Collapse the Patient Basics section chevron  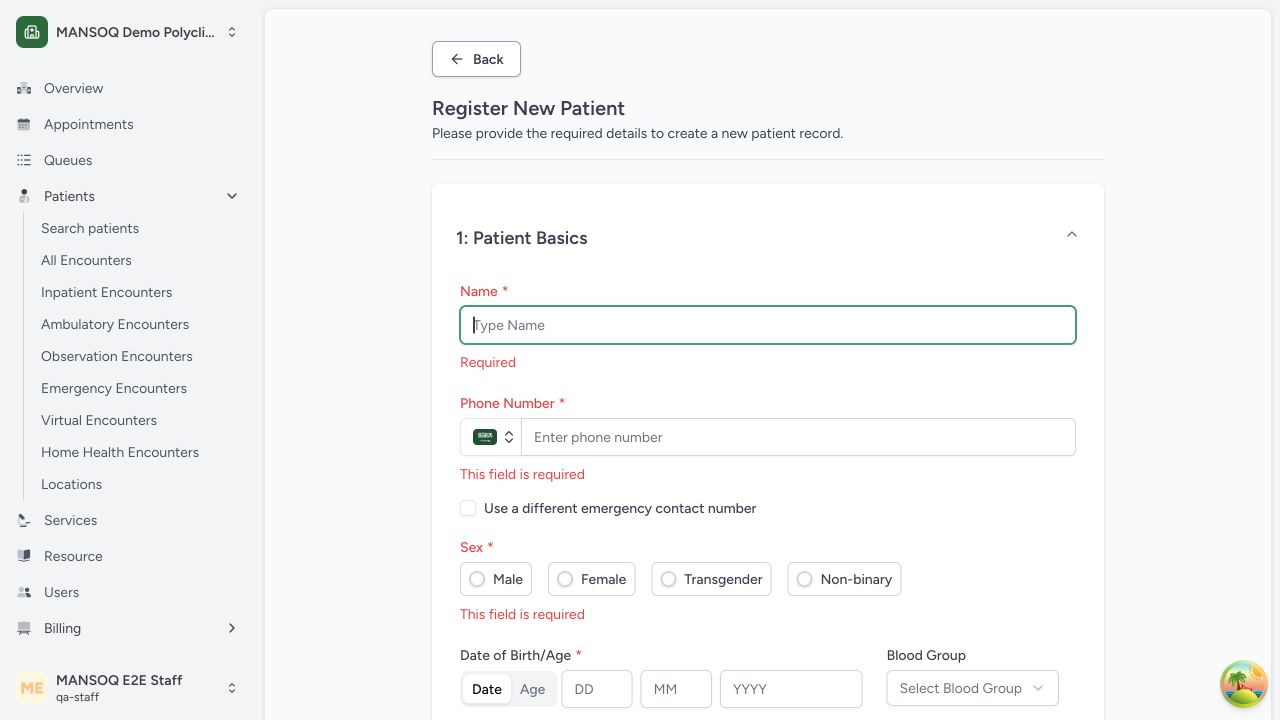point(1072,235)
